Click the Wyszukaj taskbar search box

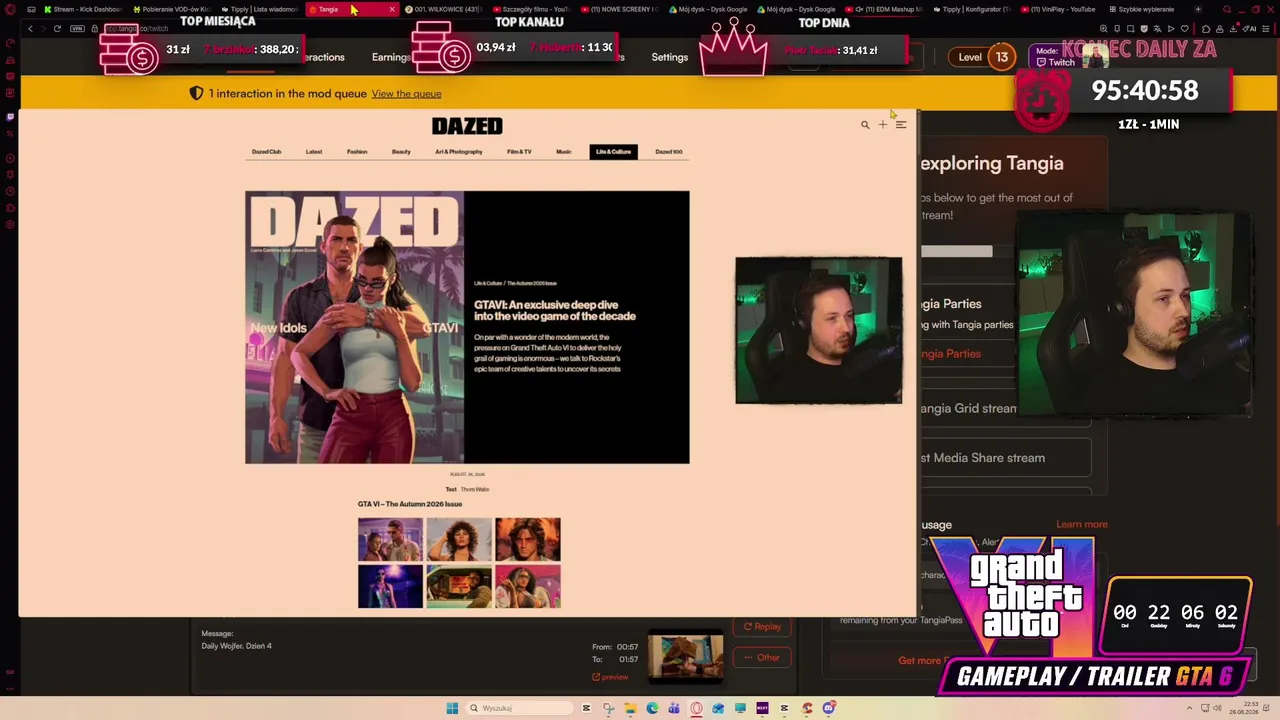click(x=519, y=708)
